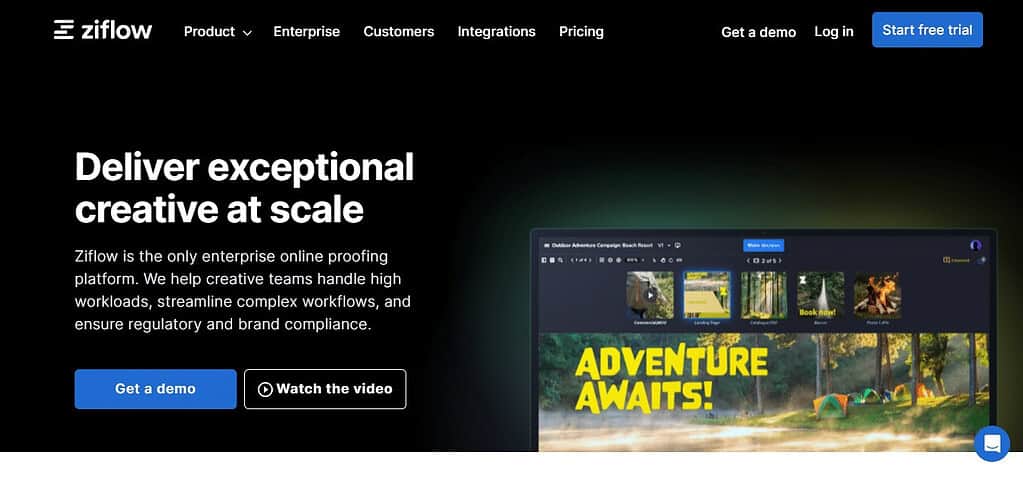
Task: Select the forest catalogue thumbnail
Action: click(763, 296)
